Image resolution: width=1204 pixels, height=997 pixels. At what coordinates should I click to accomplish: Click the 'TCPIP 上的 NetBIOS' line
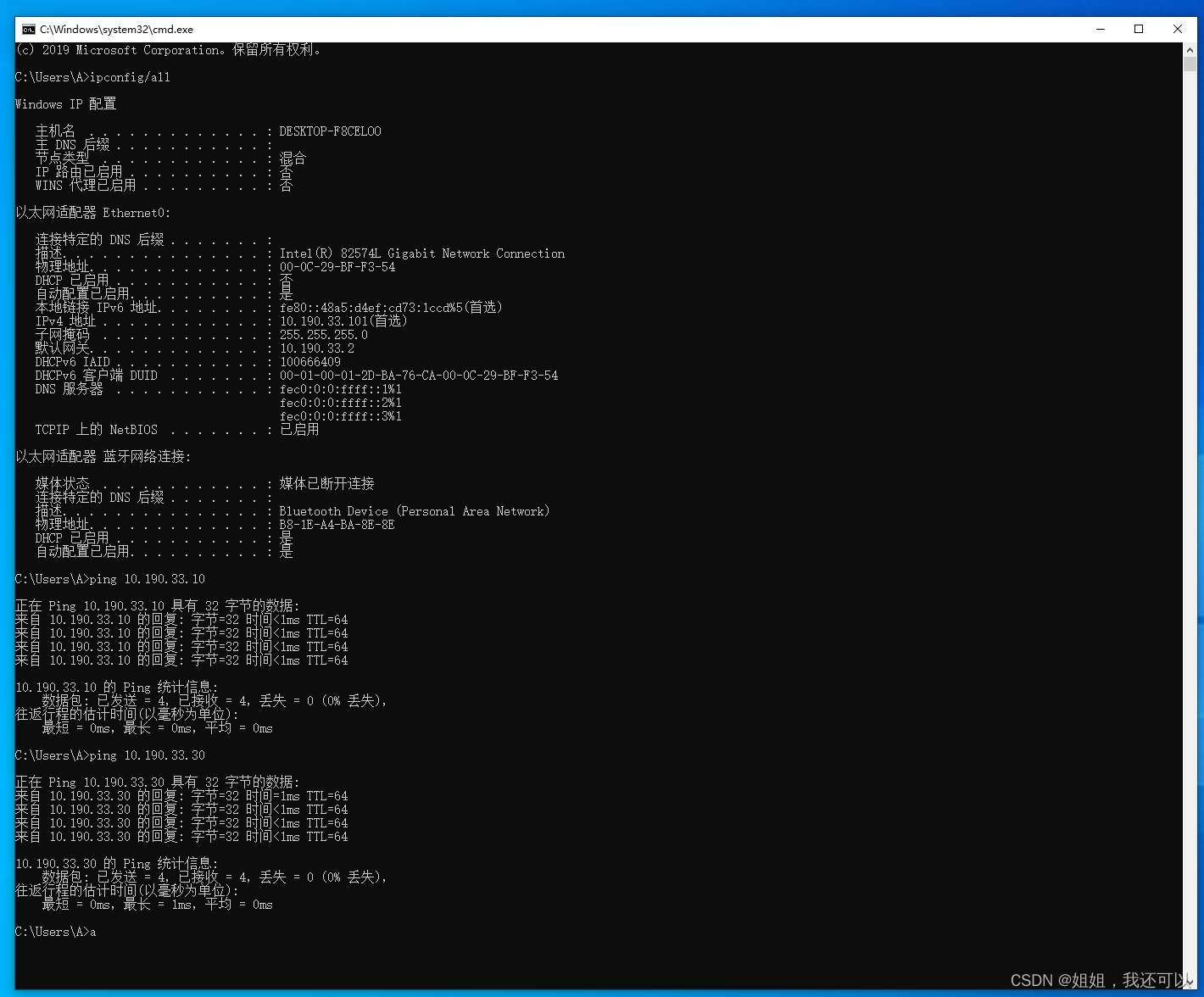click(177, 430)
